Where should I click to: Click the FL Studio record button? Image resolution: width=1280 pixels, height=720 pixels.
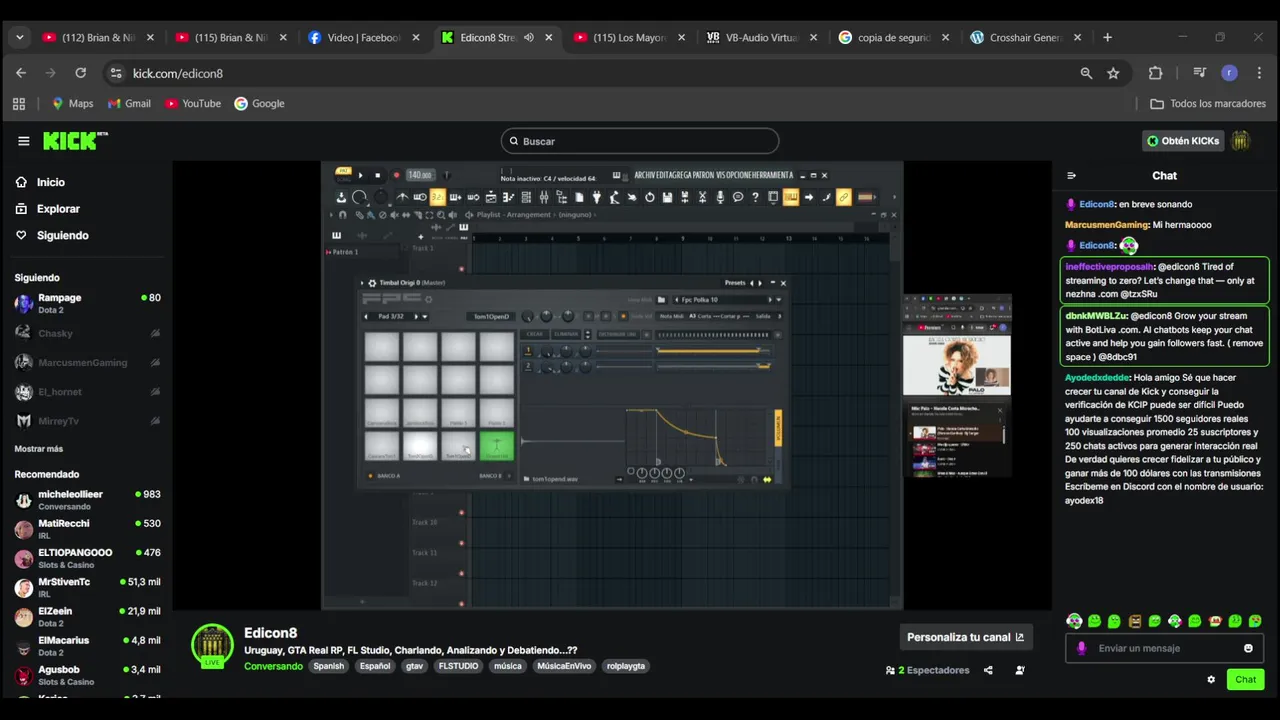pyautogui.click(x=396, y=175)
